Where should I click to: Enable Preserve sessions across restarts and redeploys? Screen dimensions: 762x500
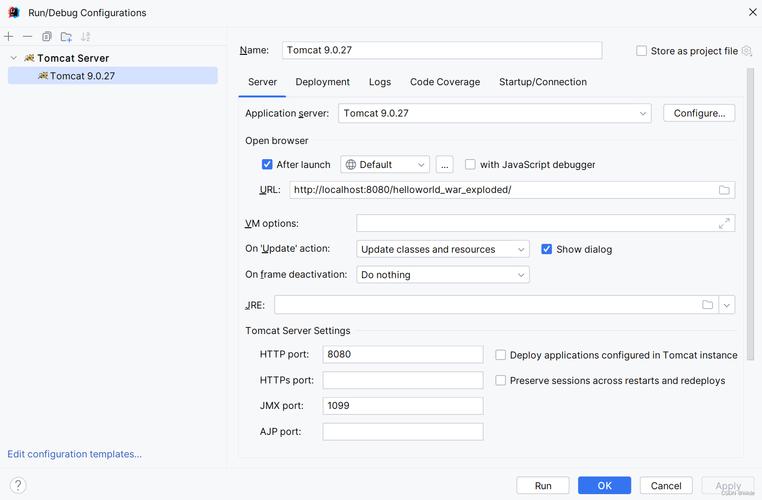coord(500,380)
